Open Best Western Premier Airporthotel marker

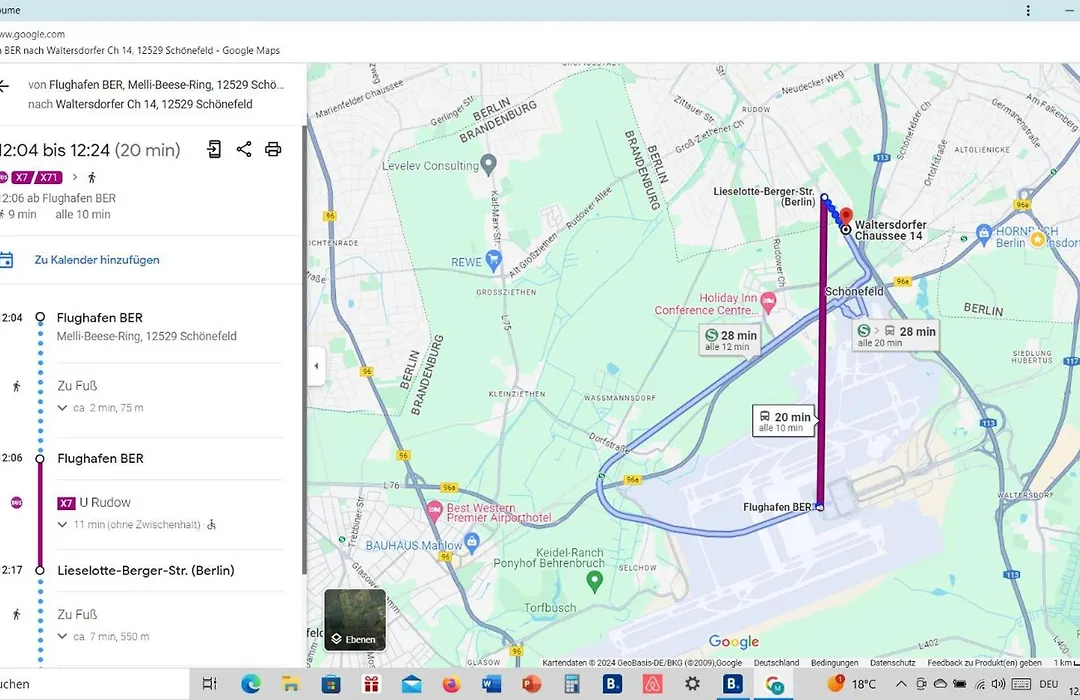tap(434, 511)
